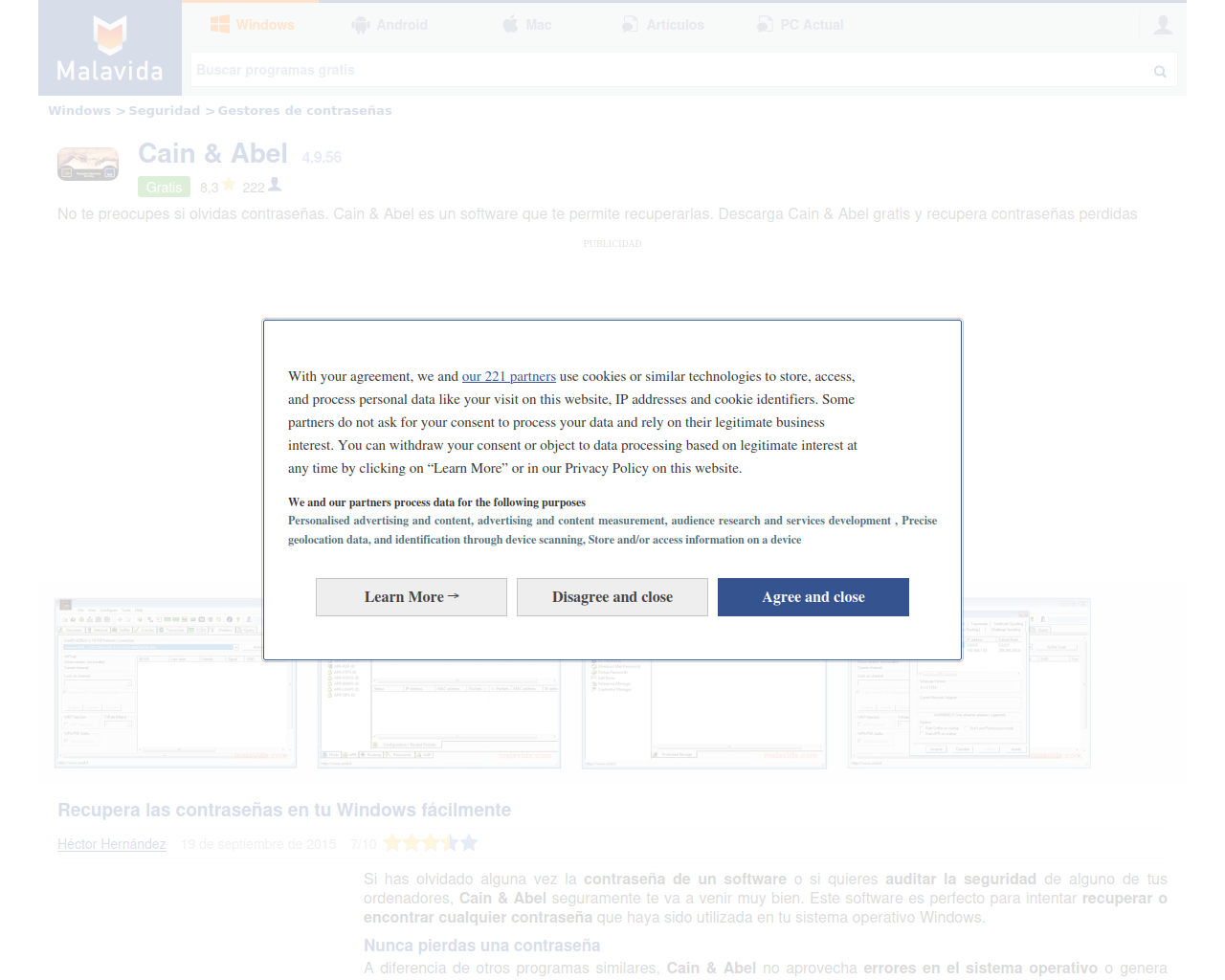Go to Windows breadcrumb link
Screen dimensions: 1225x980
click(x=79, y=111)
